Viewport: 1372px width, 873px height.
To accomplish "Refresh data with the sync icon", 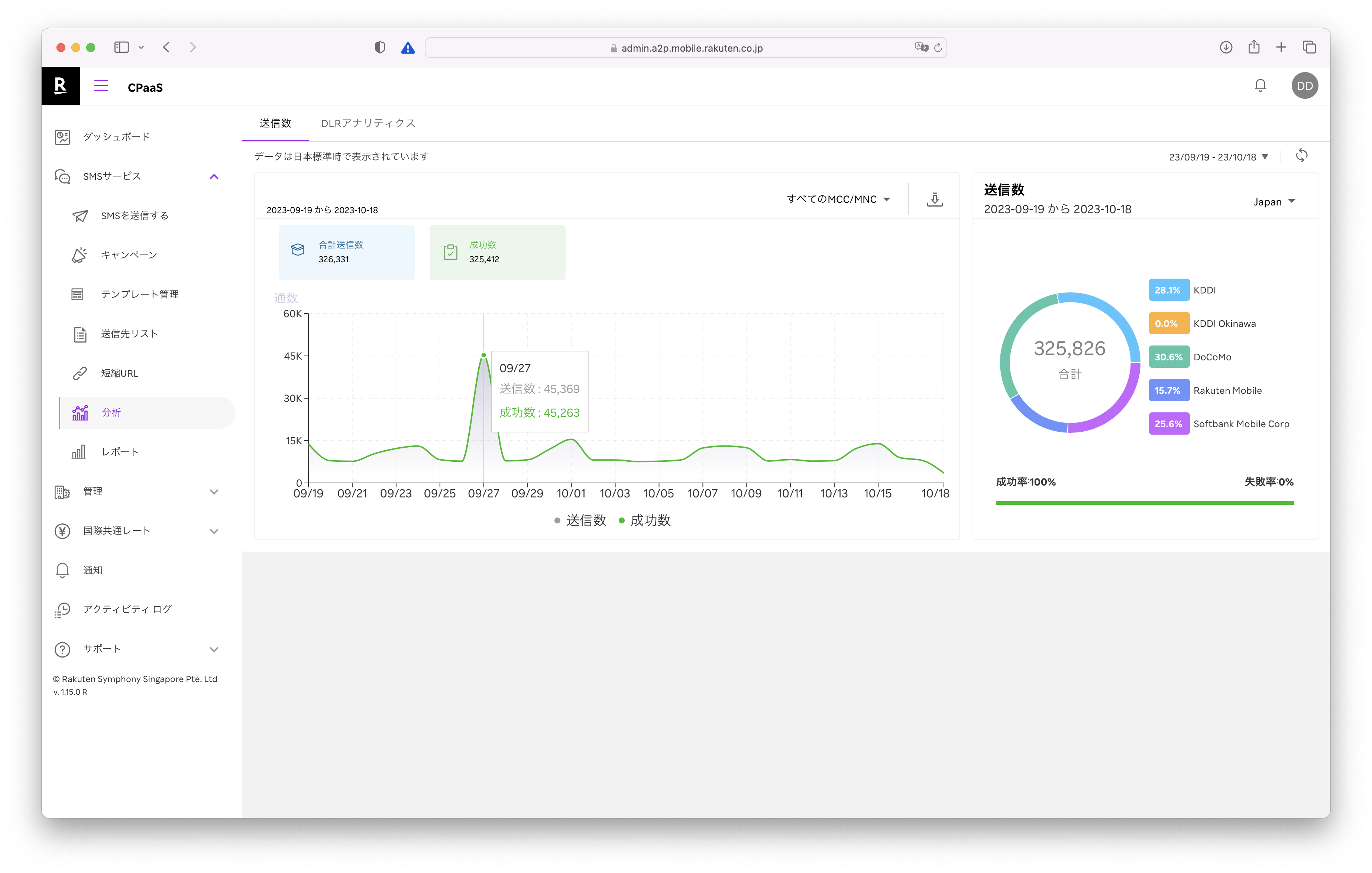I will tap(1301, 156).
